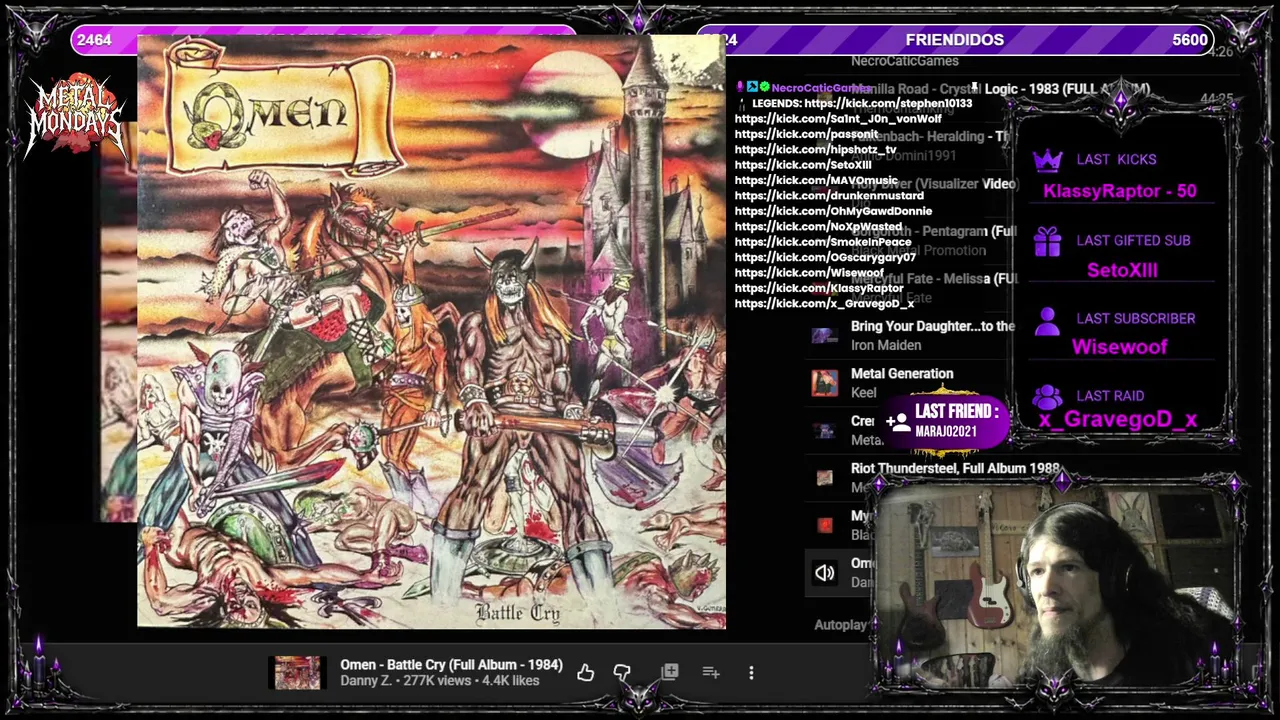
Task: Click the large Omen Battle Cry album cover
Action: (x=431, y=331)
